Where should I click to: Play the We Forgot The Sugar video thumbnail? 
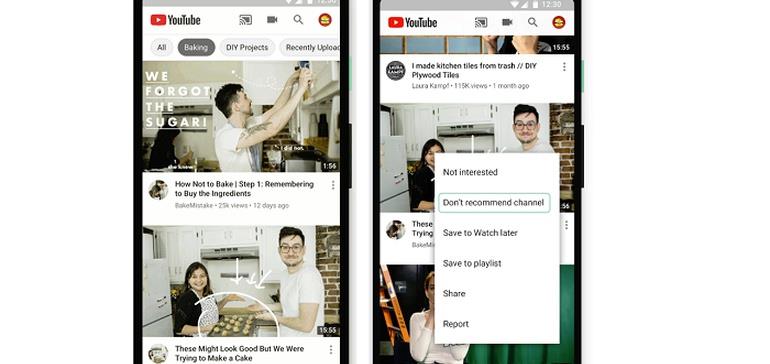coord(241,116)
